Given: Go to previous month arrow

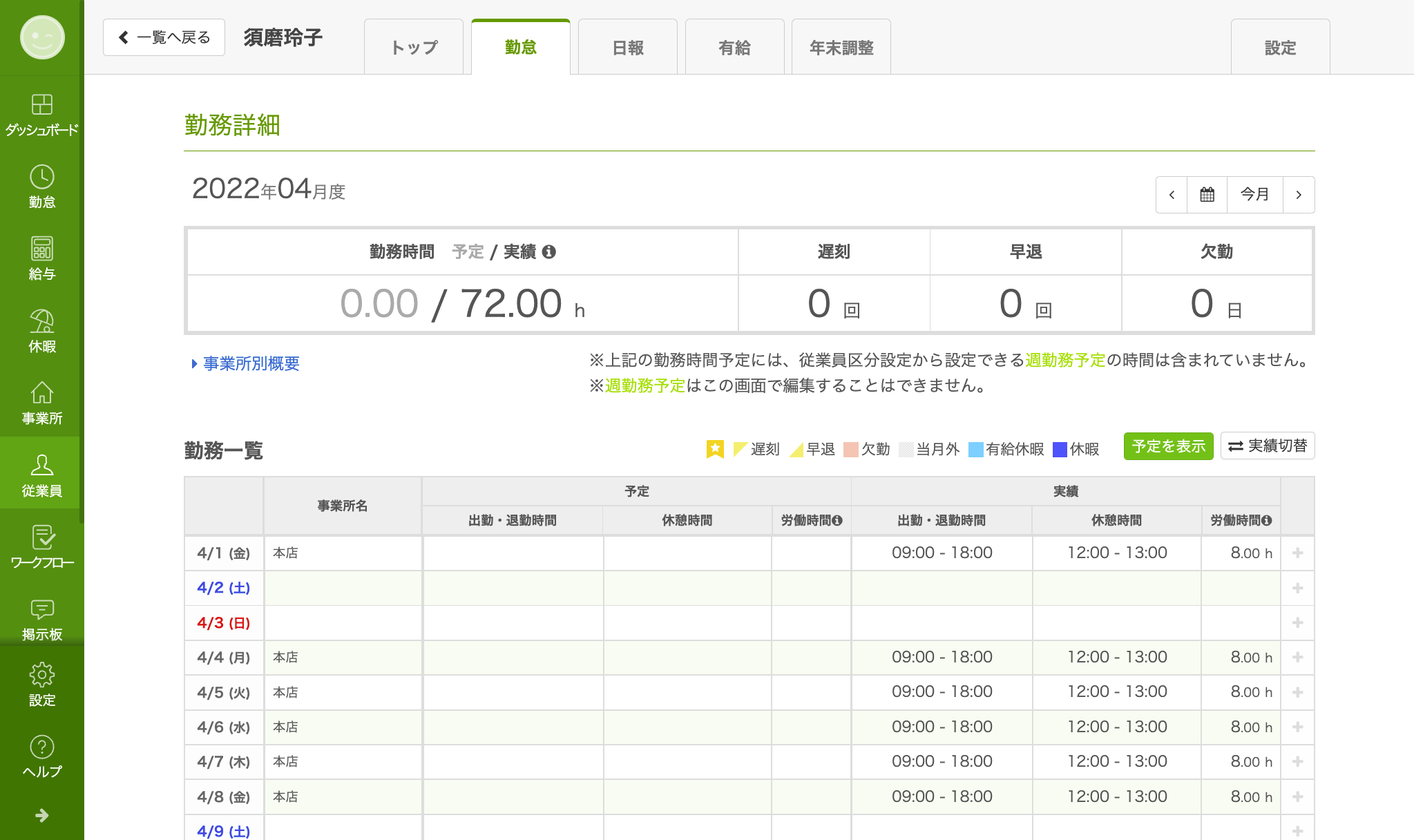Looking at the screenshot, I should (x=1172, y=195).
